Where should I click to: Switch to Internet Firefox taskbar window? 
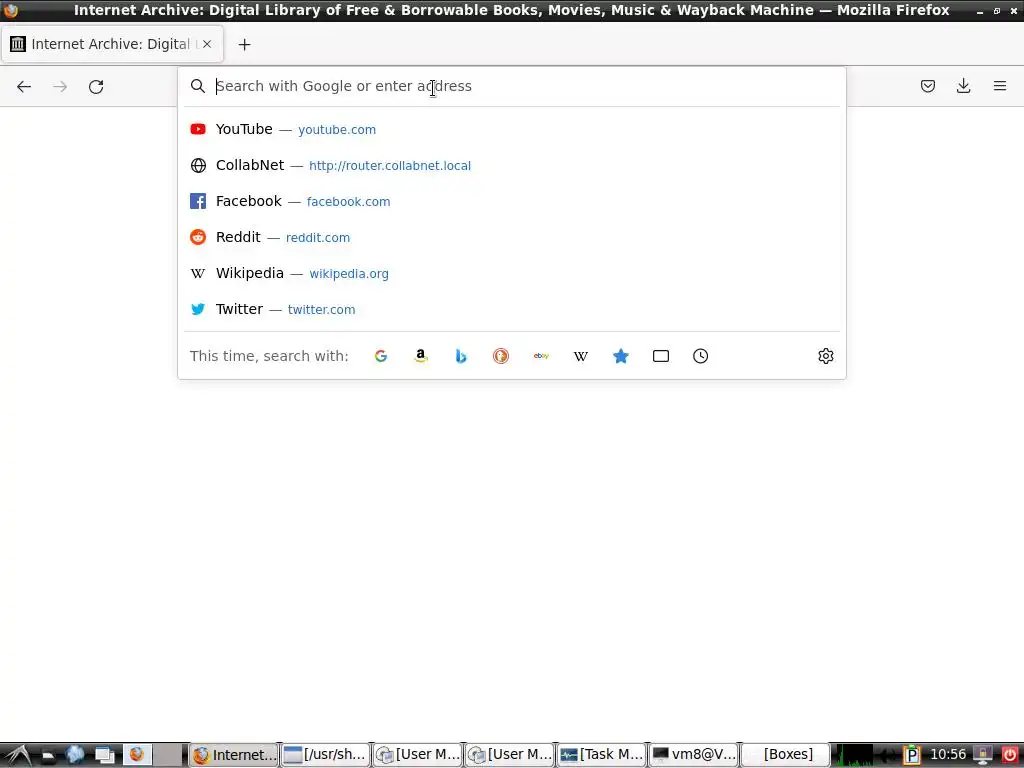234,755
